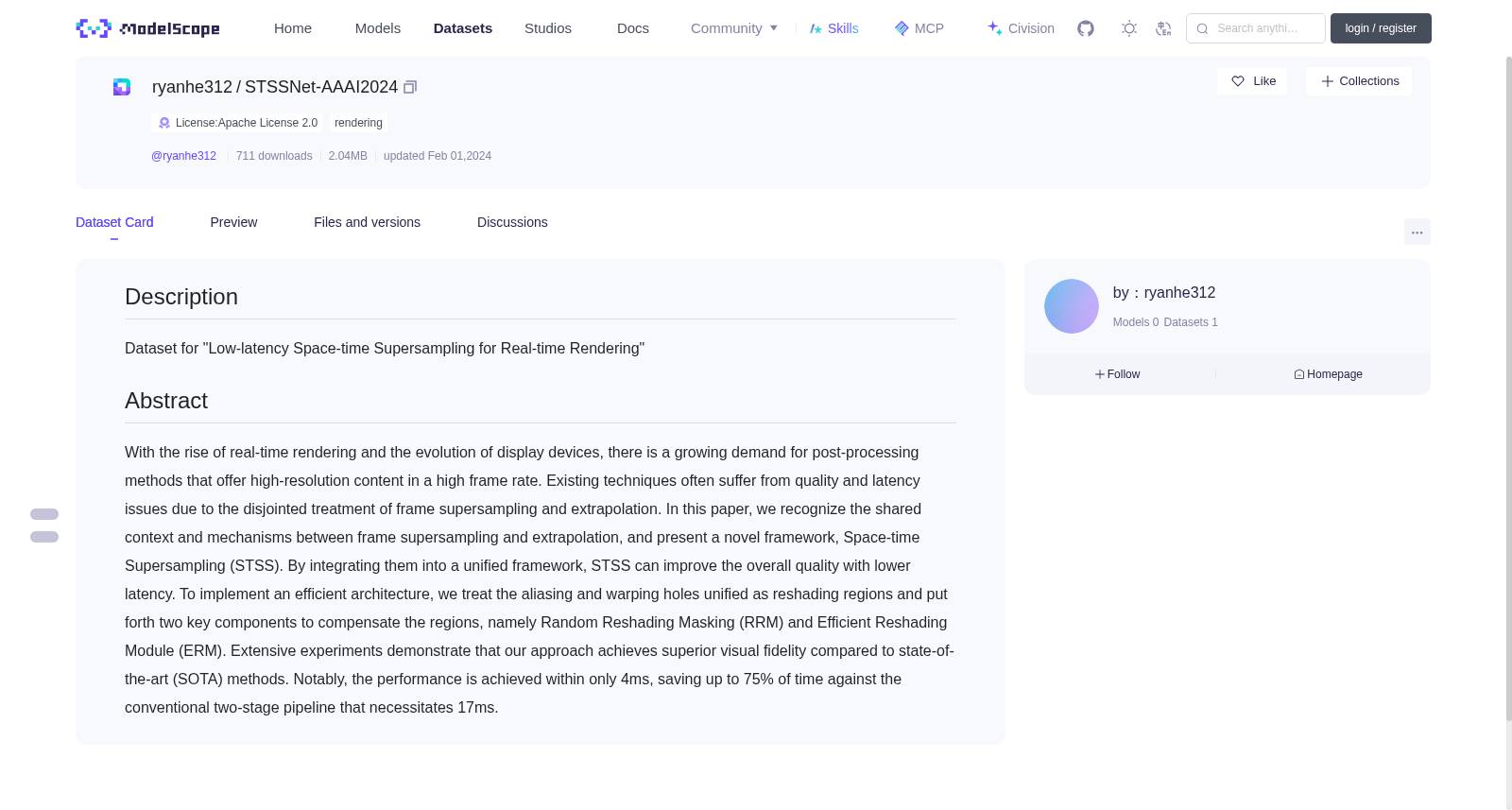The height and width of the screenshot is (810, 1512).
Task: Toggle the light/dark theme sun icon
Action: click(x=1129, y=28)
